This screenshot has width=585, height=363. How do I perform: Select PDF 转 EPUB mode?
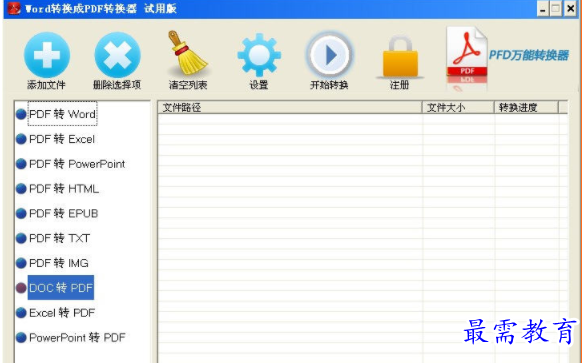tap(63, 213)
